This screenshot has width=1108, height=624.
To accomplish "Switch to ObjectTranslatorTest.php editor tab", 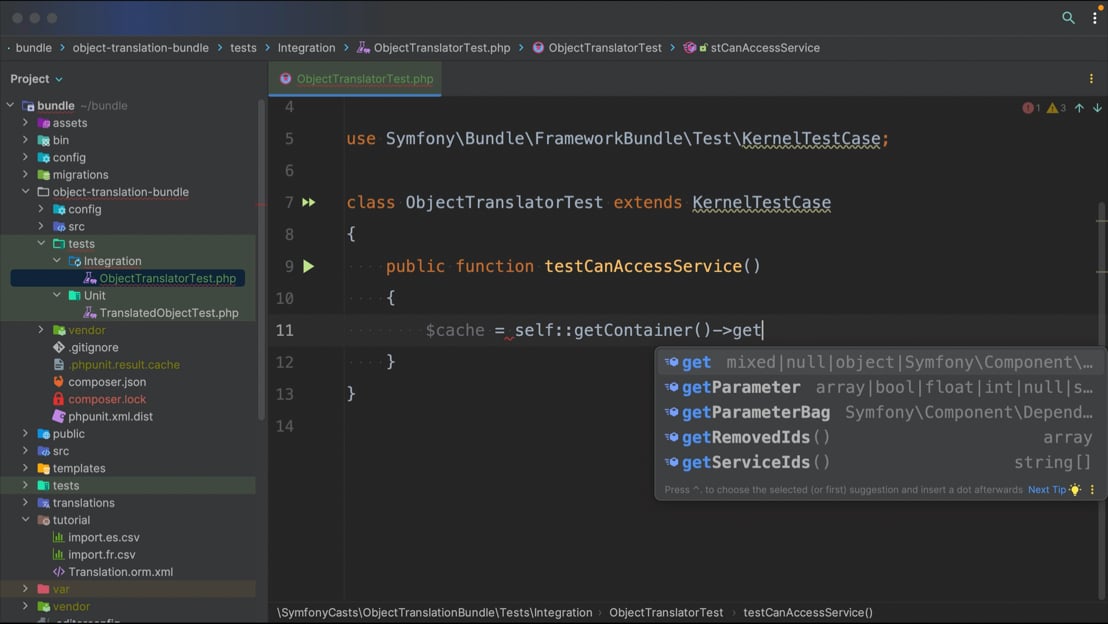I will tap(355, 78).
